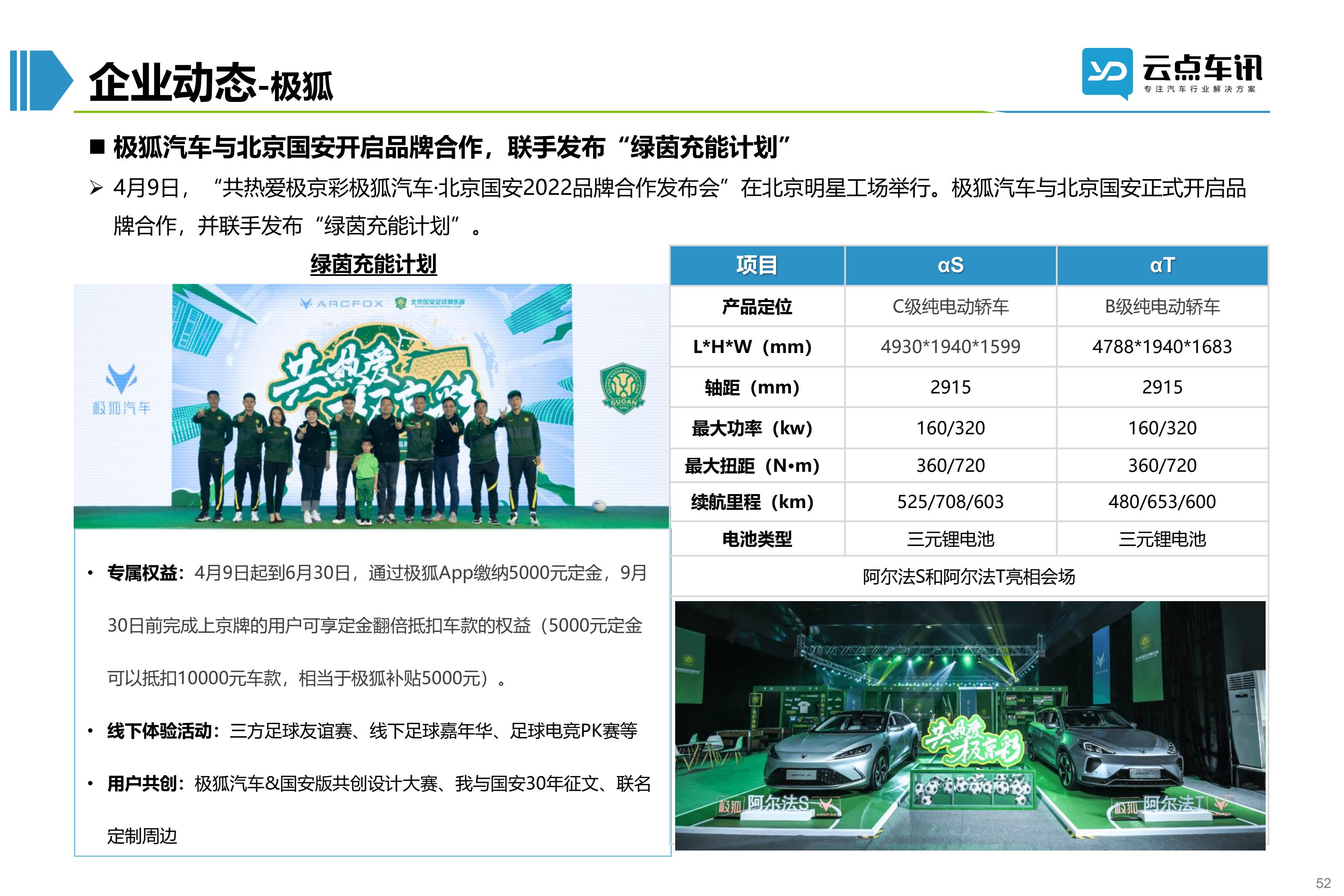Open the photo of the two Alpha cars on stage

click(970, 725)
